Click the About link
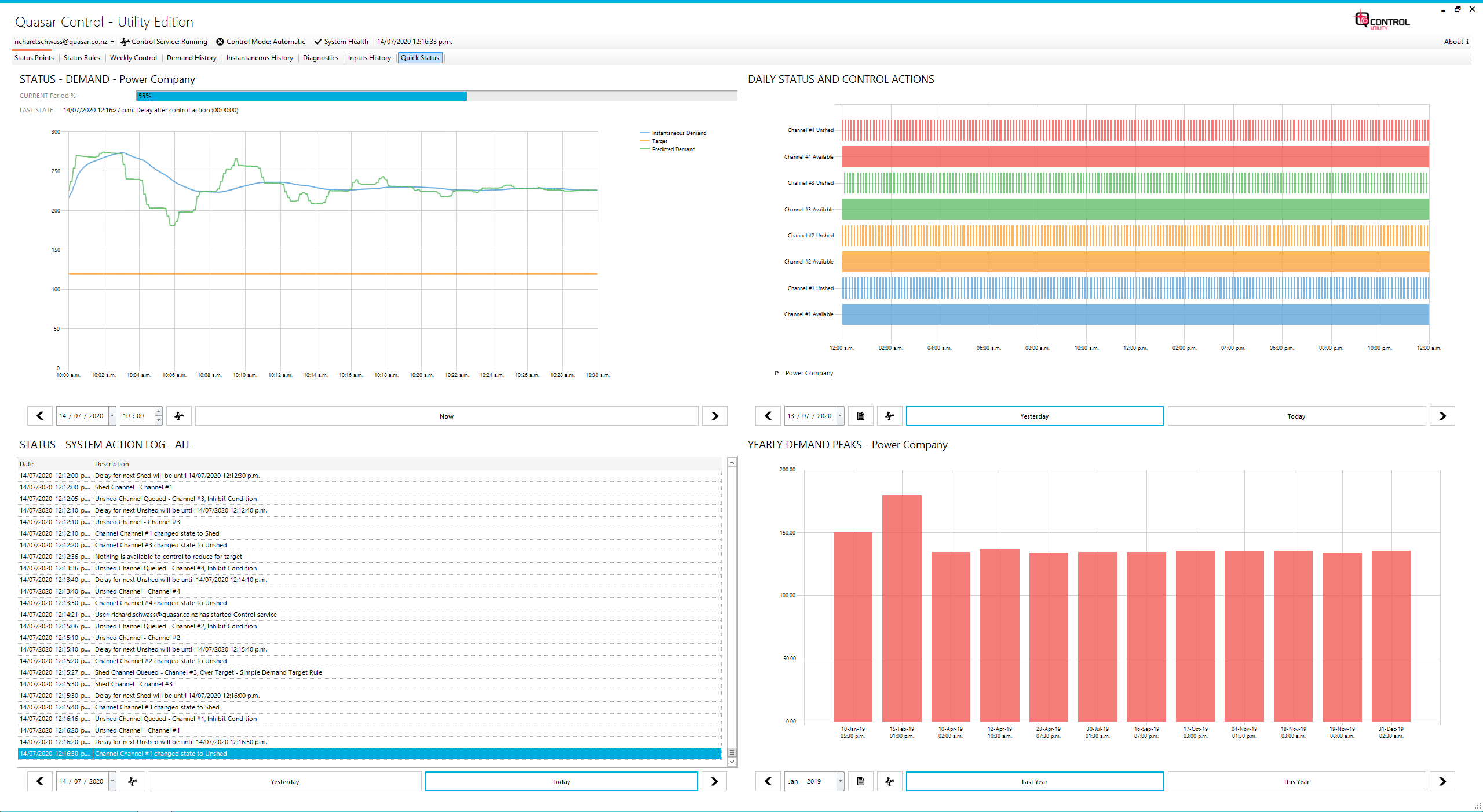Screen dimensions: 1483x812 click(1453, 42)
